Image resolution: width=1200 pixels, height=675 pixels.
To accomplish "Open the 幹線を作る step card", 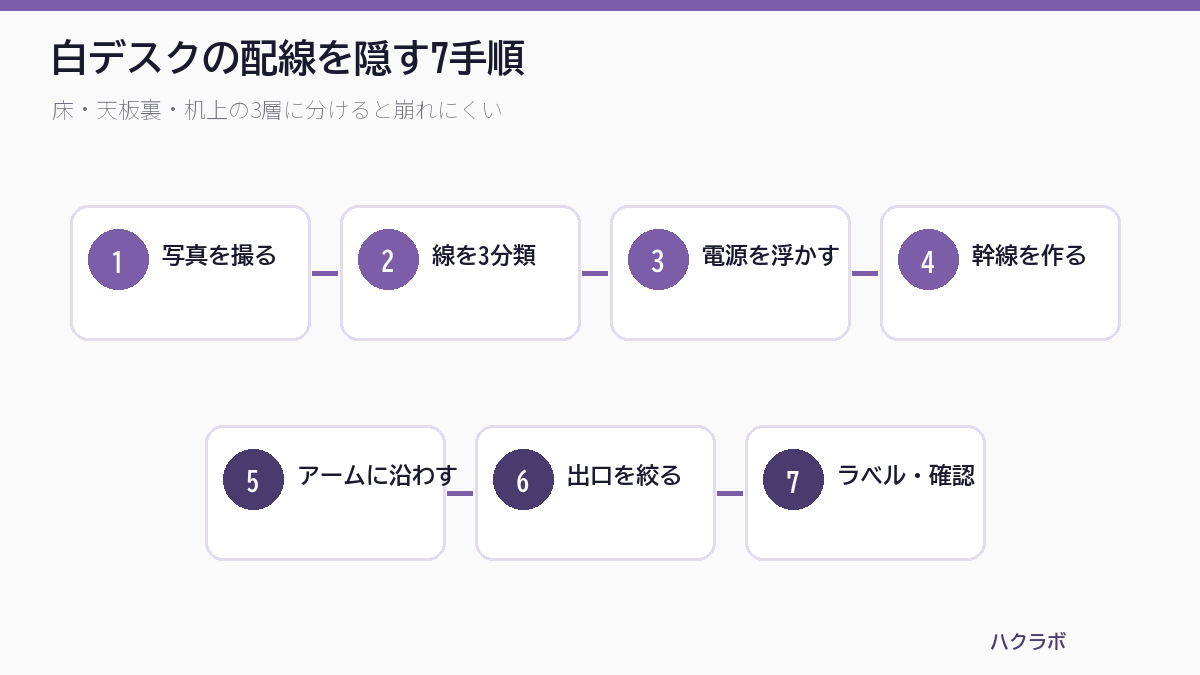I will click(1000, 273).
